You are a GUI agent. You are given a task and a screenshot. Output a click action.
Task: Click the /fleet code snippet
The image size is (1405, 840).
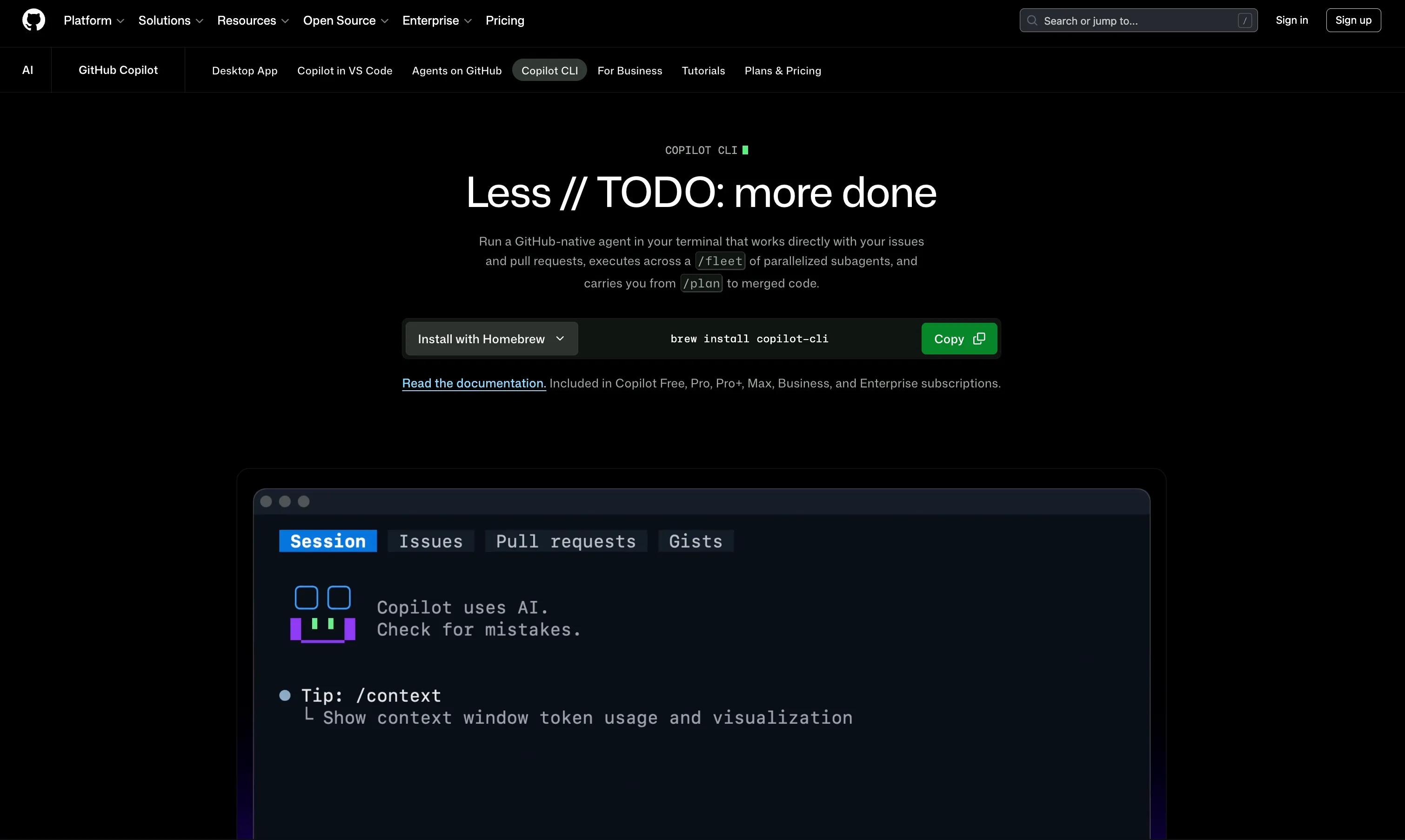click(x=720, y=261)
